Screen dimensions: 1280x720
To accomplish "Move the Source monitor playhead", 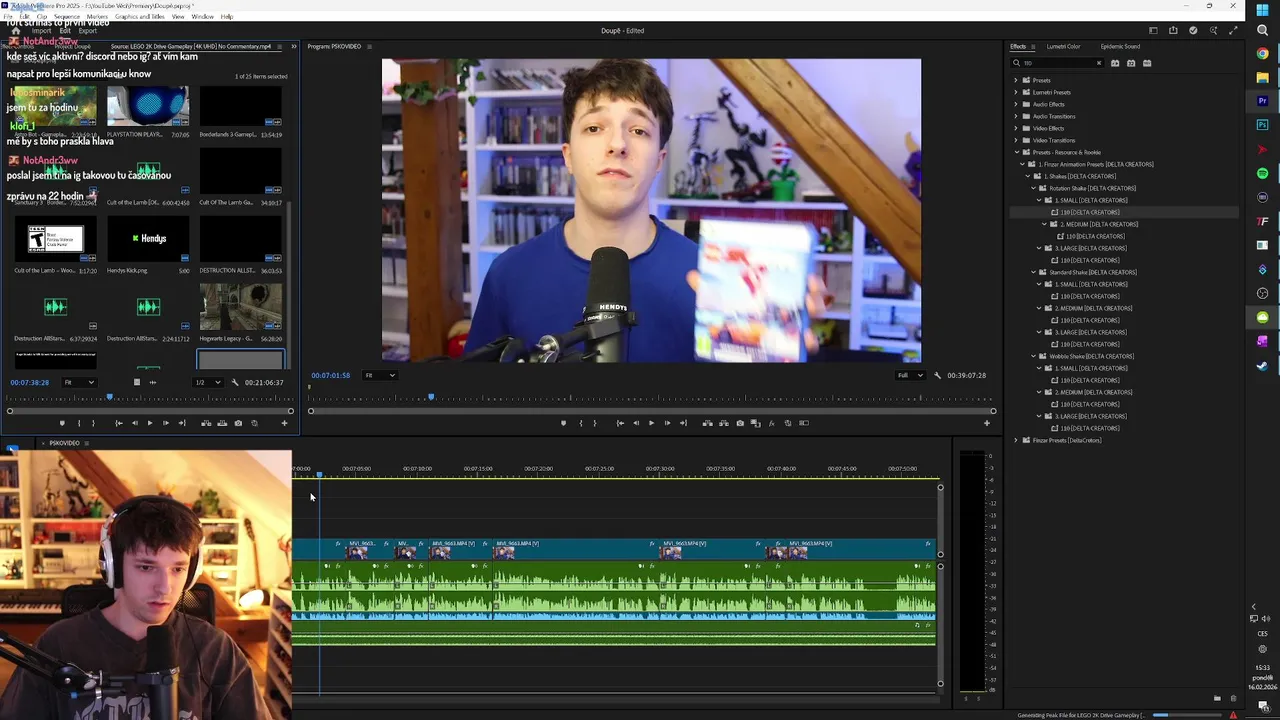I will (110, 398).
